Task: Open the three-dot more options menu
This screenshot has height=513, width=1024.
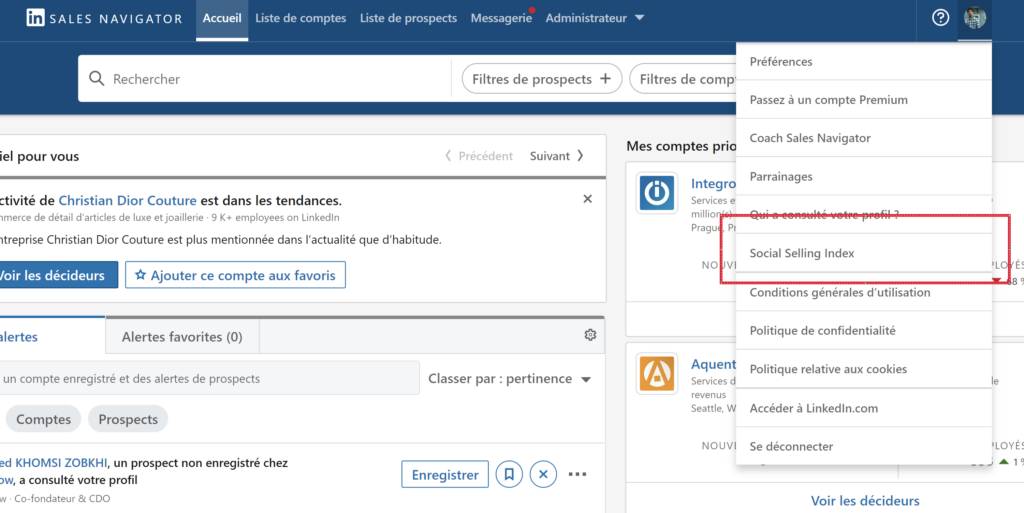Action: [x=577, y=474]
